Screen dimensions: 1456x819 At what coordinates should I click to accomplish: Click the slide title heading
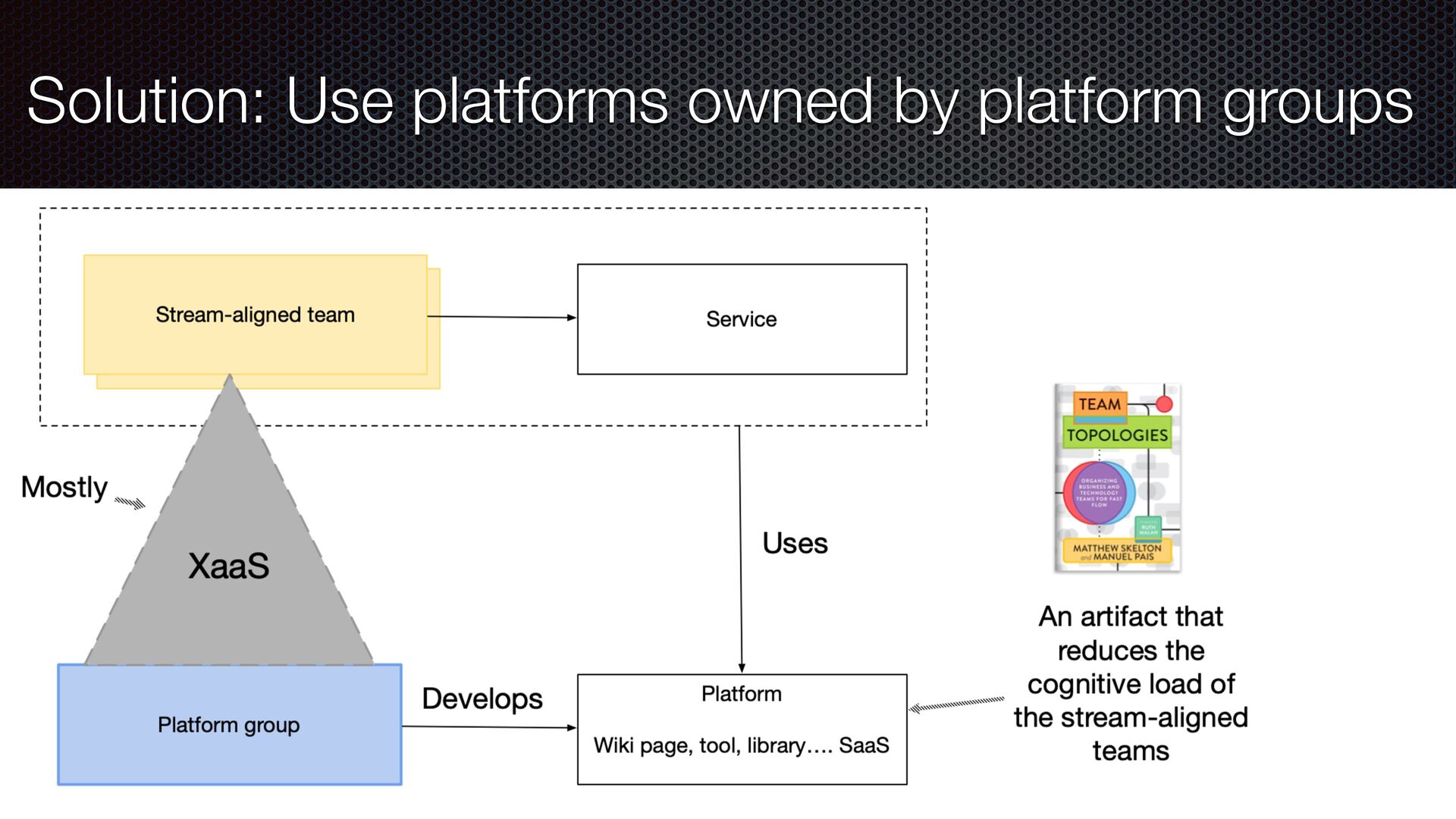point(720,100)
